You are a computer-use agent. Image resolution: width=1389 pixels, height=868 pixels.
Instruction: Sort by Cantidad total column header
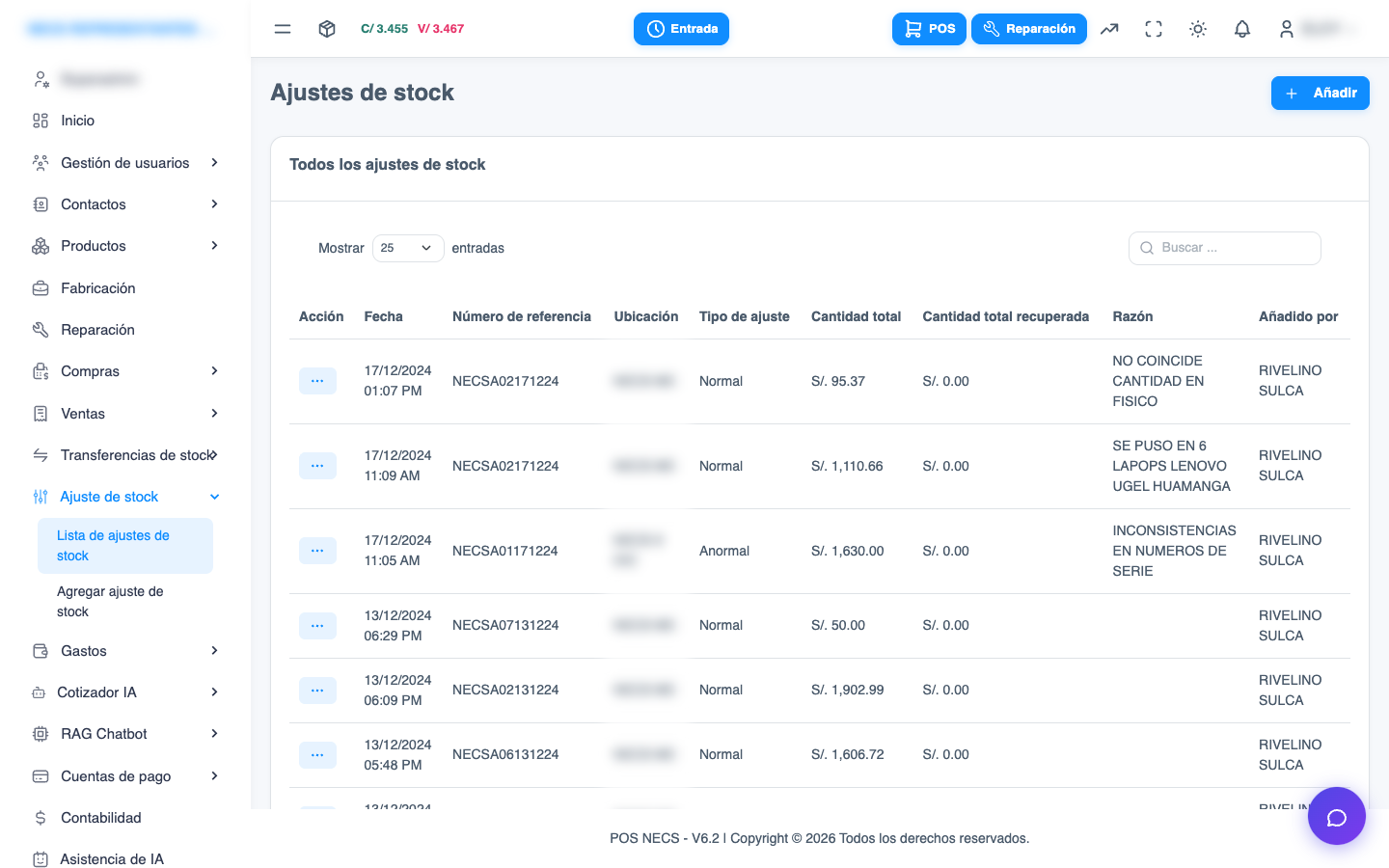coord(856,316)
